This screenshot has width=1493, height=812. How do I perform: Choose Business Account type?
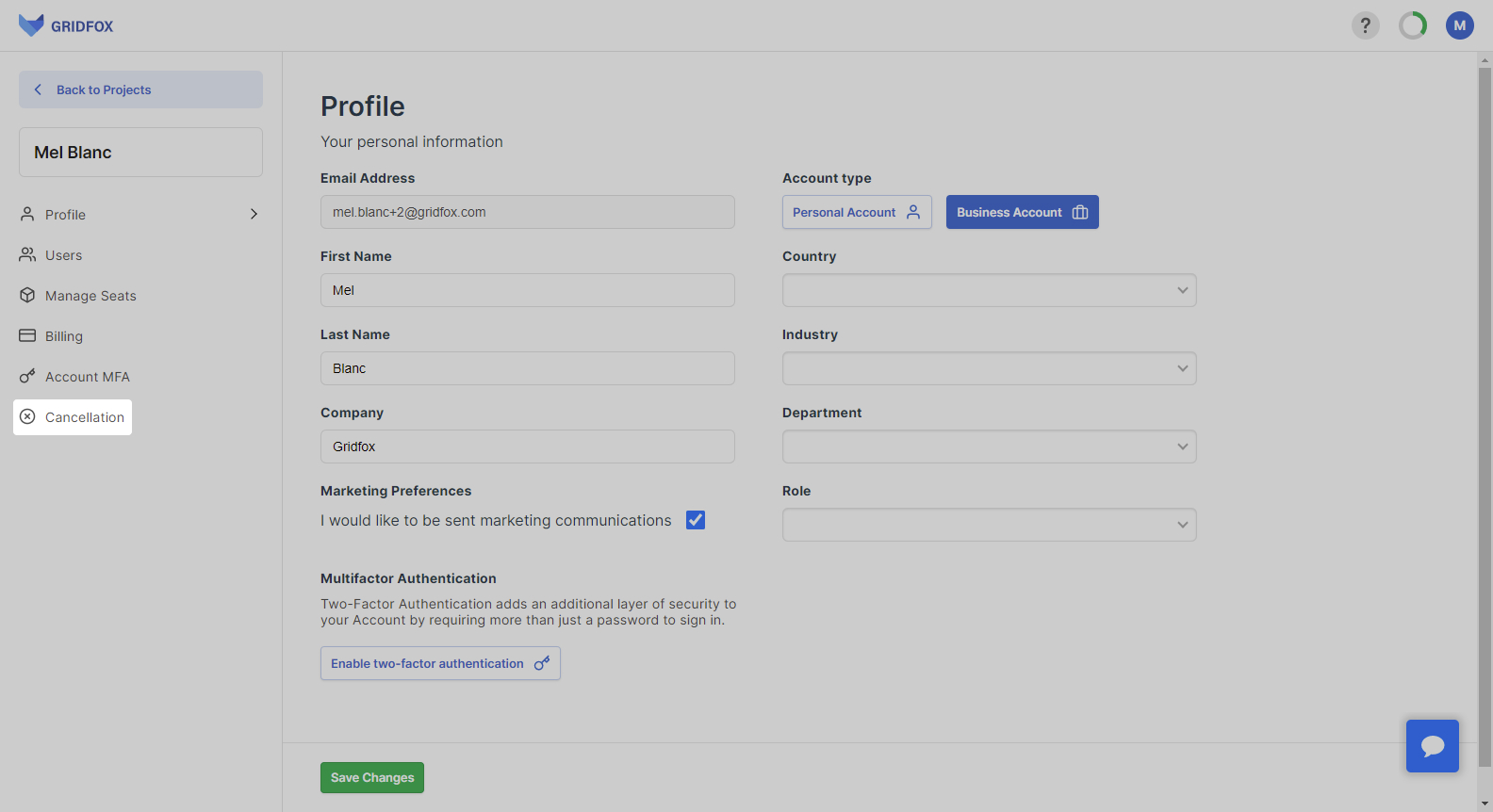point(1022,212)
